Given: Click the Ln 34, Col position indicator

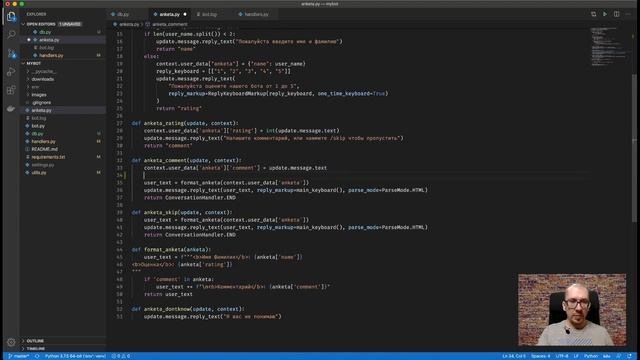Looking at the screenshot, I should coord(514,356).
